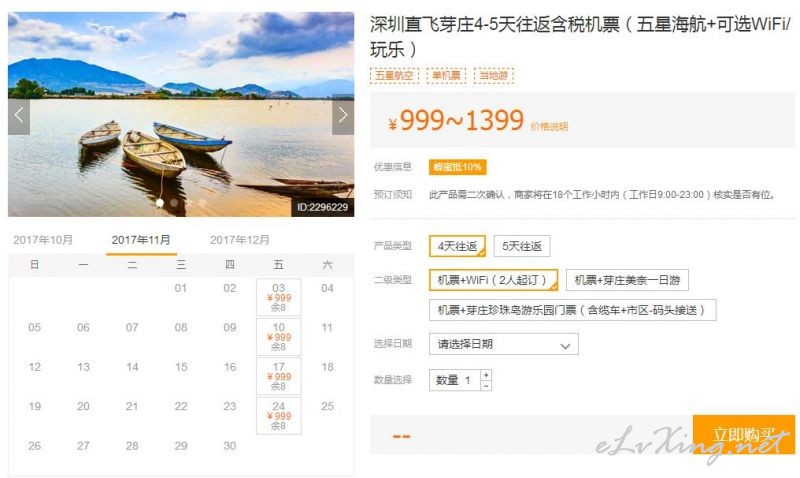Open the 2017年11月 calendar tab
Image resolution: width=800 pixels, height=478 pixels.
pos(141,240)
